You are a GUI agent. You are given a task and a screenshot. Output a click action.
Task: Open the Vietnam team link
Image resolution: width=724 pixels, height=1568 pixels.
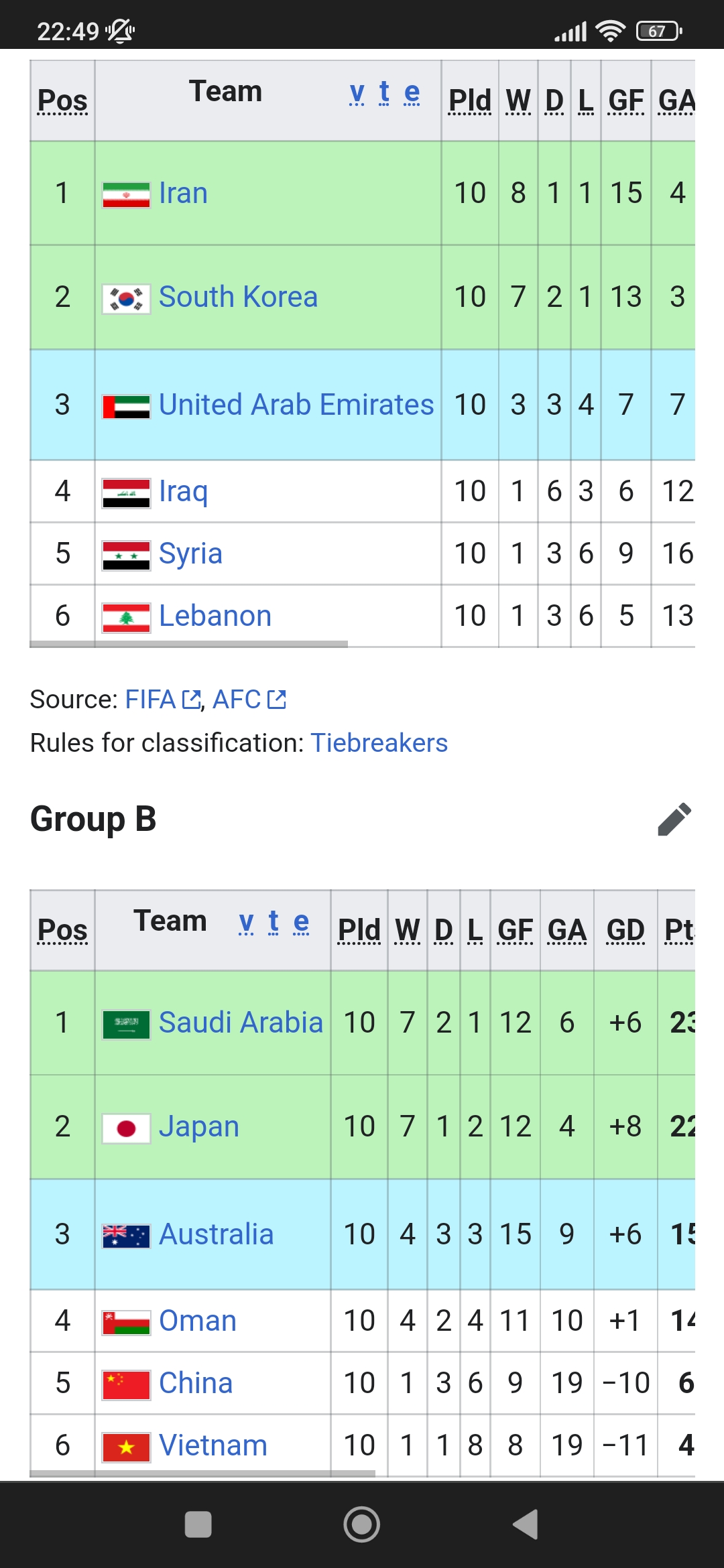pyautogui.click(x=213, y=1445)
